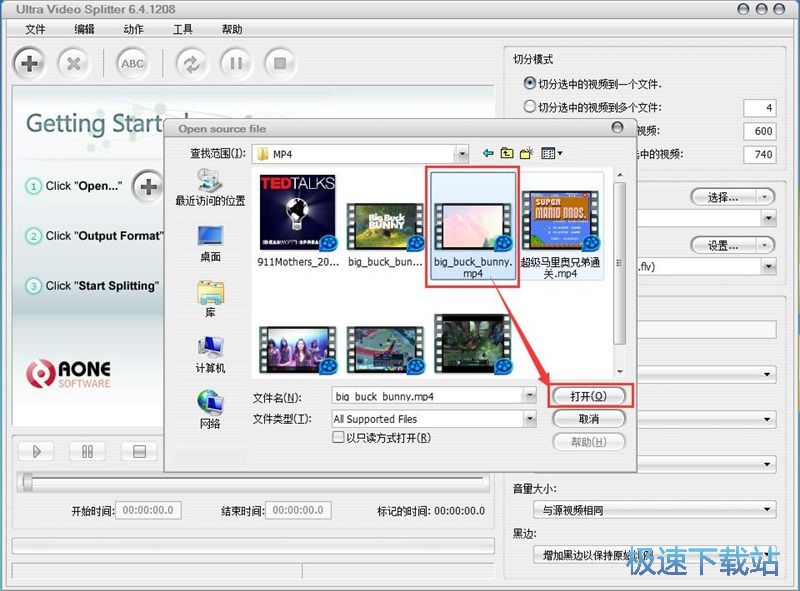Select 切分选中的视频到多个文件 radio option
The image size is (800, 591).
click(530, 106)
